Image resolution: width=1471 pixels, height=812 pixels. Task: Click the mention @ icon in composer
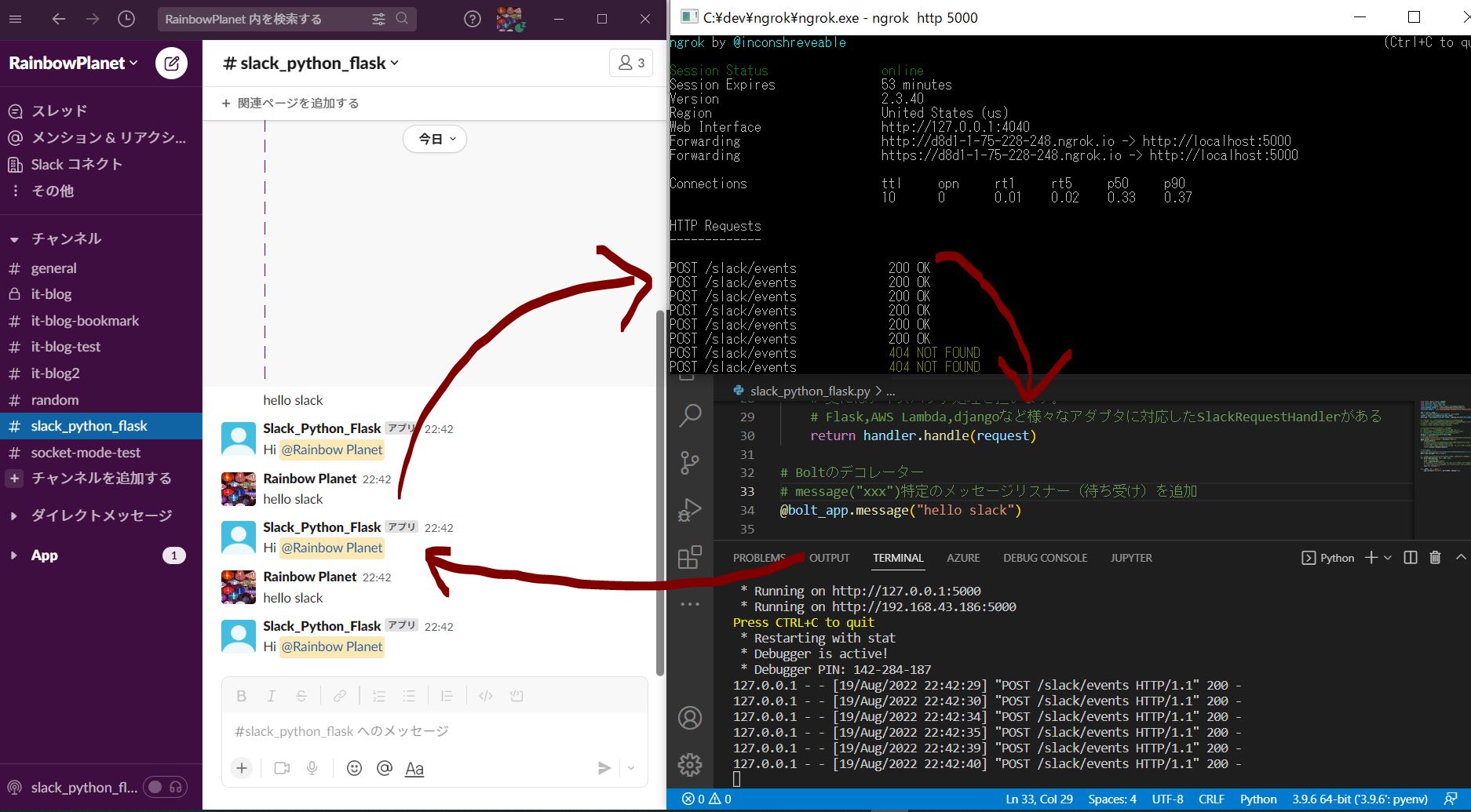pyautogui.click(x=384, y=768)
